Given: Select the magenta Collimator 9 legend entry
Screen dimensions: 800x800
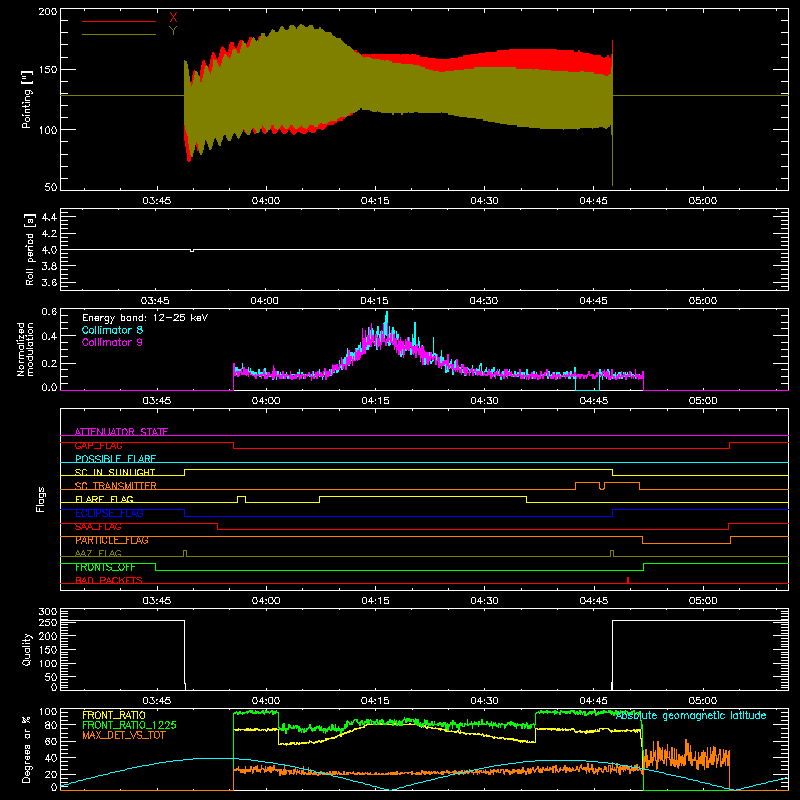Looking at the screenshot, I should tap(112, 342).
